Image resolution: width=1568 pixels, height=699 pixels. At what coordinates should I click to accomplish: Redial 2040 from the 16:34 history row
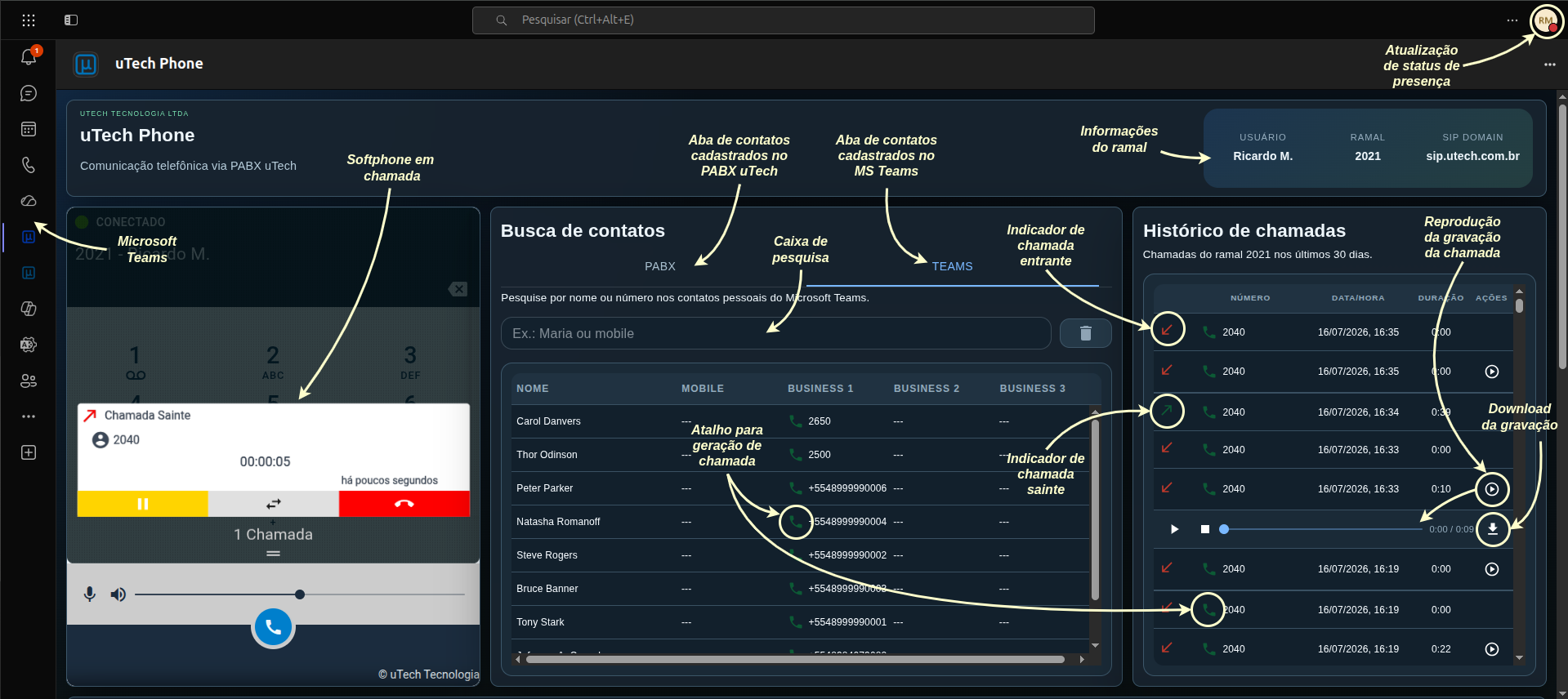1208,412
